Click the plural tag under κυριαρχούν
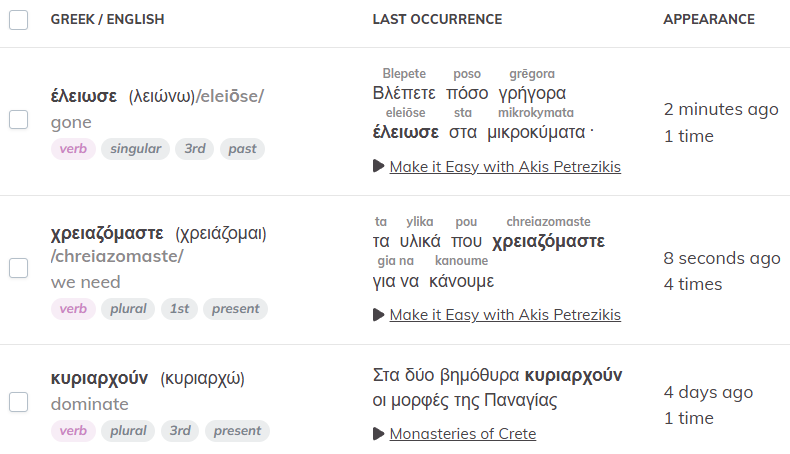 [x=128, y=430]
